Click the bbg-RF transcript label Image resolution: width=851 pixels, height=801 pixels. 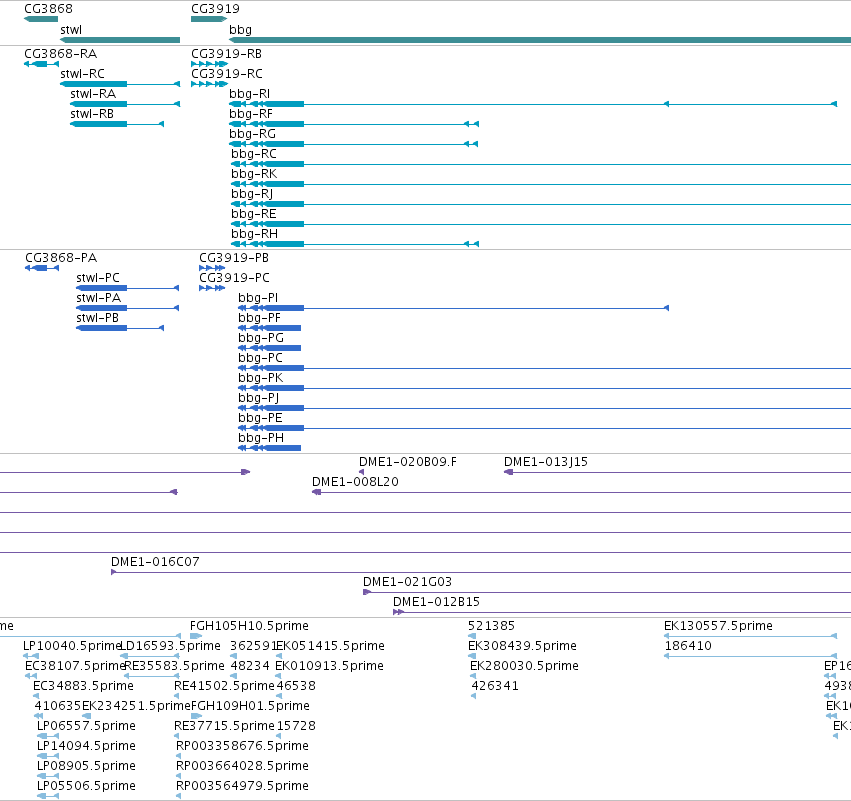pyautogui.click(x=251, y=114)
